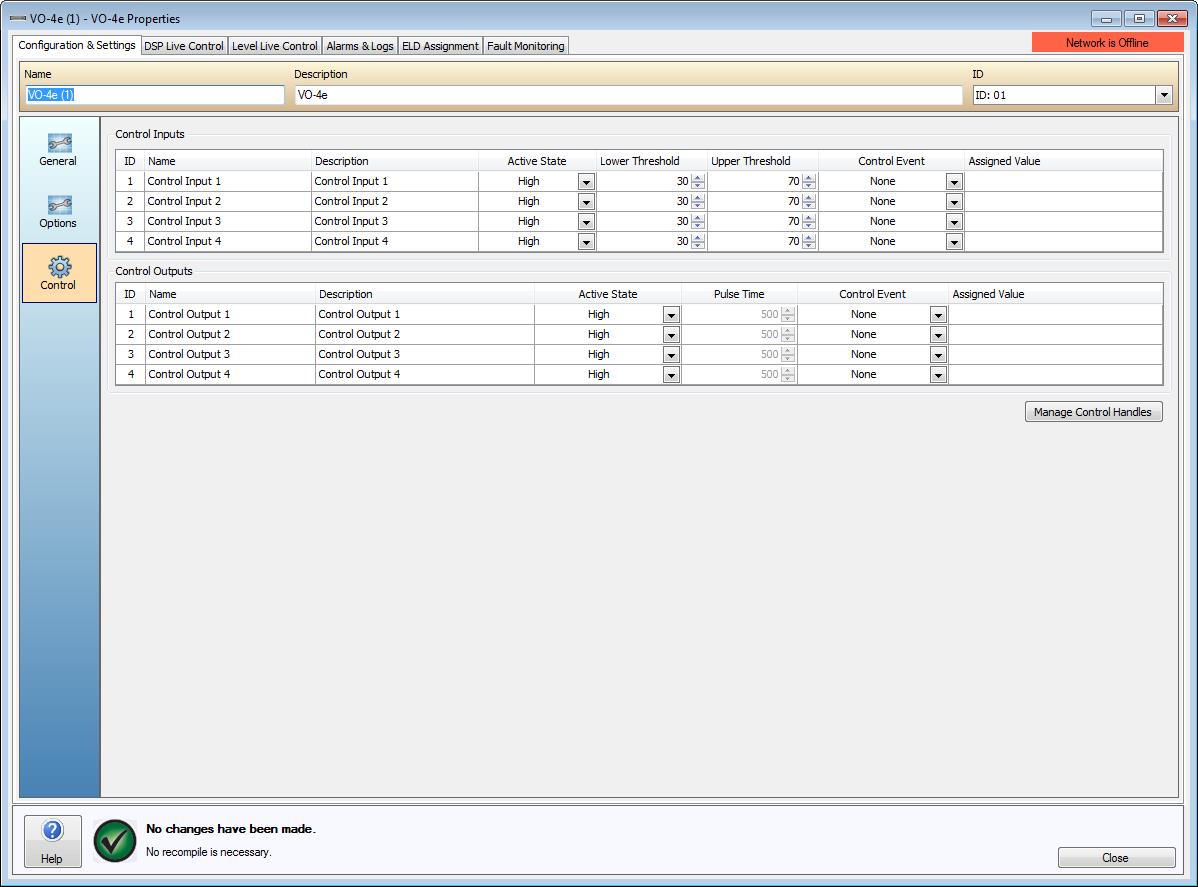Click the Help question mark button

pyautogui.click(x=52, y=841)
